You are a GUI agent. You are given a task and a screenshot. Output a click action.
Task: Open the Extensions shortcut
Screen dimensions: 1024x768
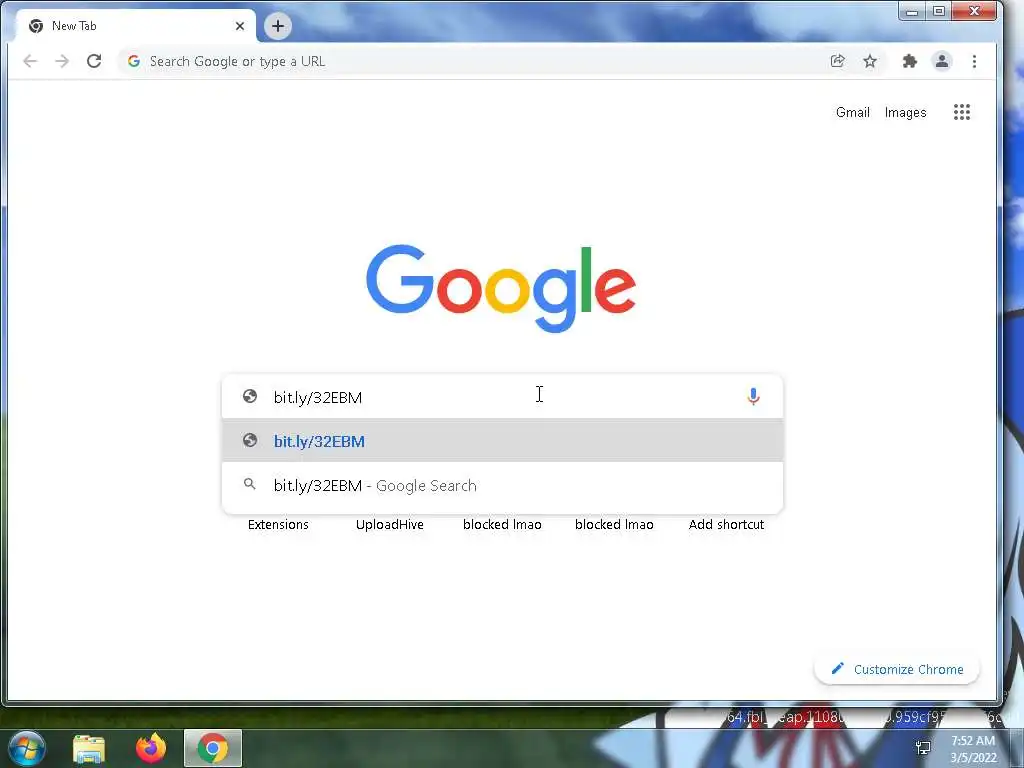[x=278, y=524]
